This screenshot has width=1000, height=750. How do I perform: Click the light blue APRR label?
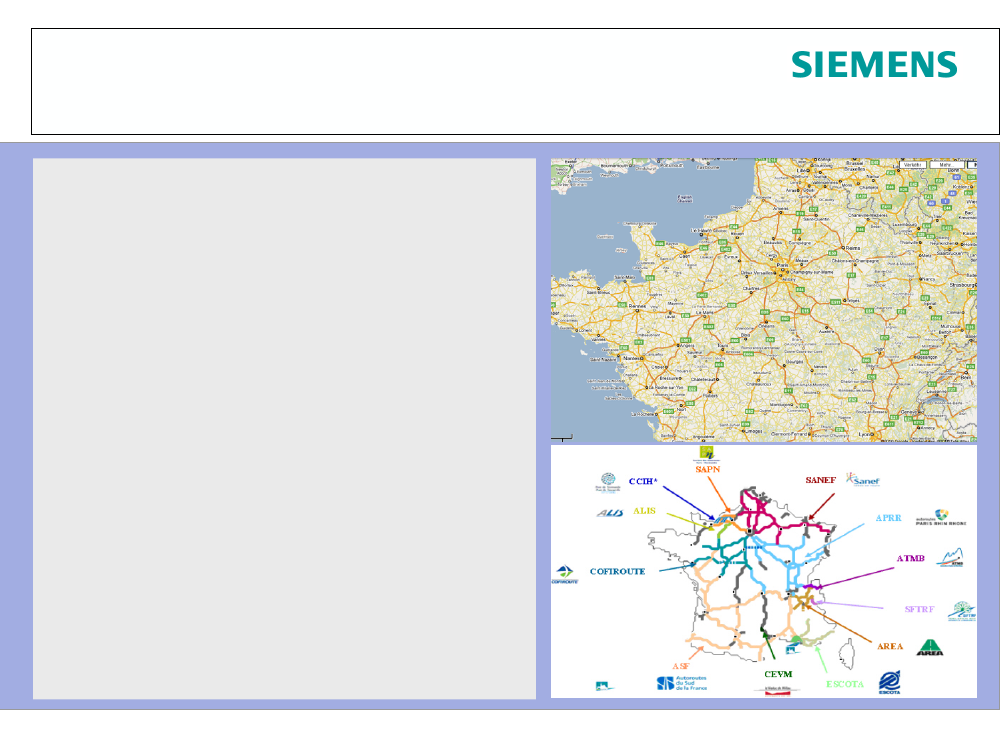[x=888, y=518]
